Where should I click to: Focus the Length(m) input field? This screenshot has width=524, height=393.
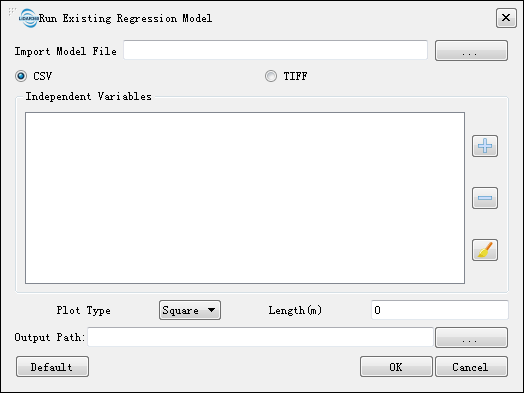click(440, 310)
